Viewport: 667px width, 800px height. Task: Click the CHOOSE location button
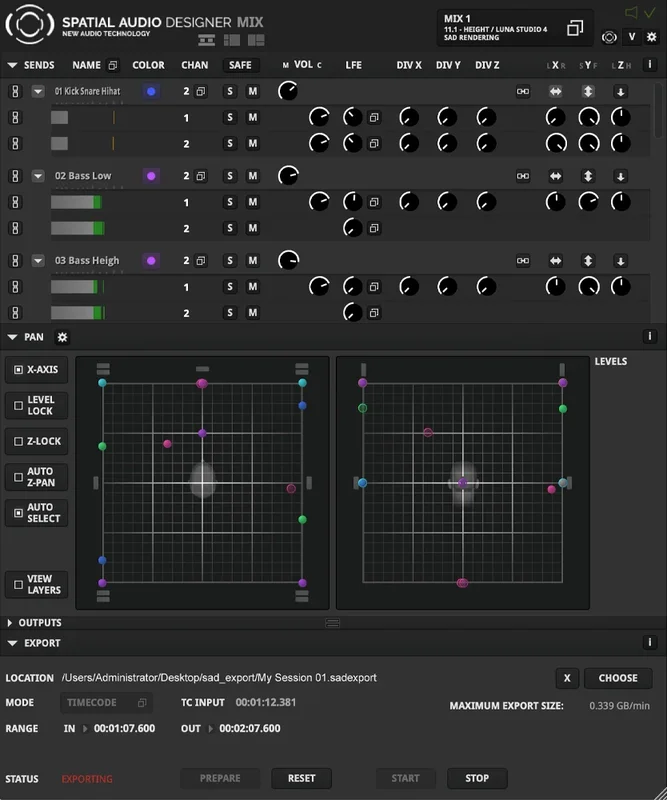coord(618,678)
